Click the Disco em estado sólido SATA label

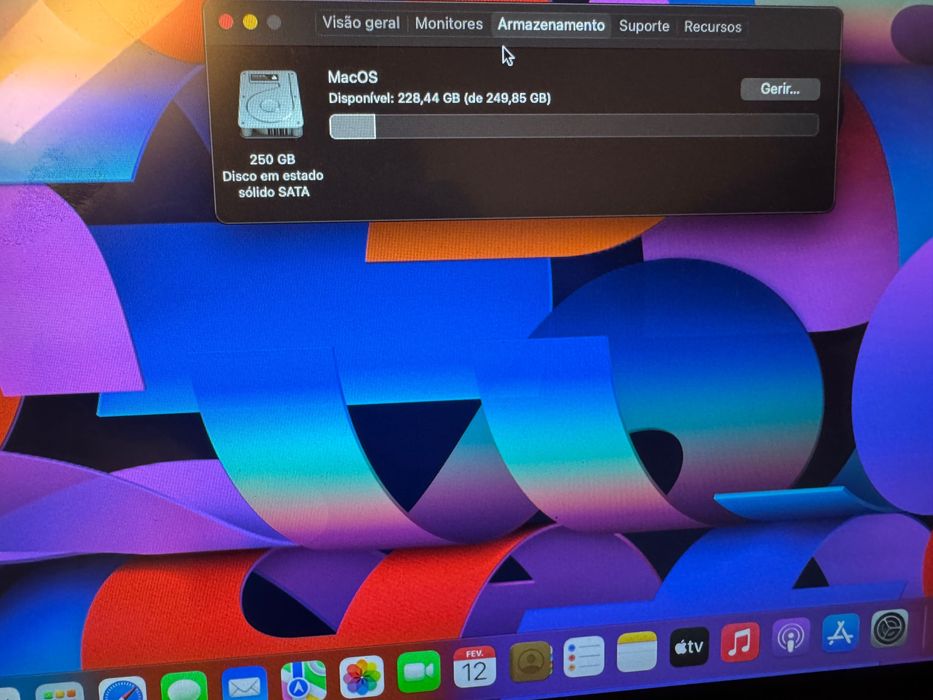click(x=273, y=184)
